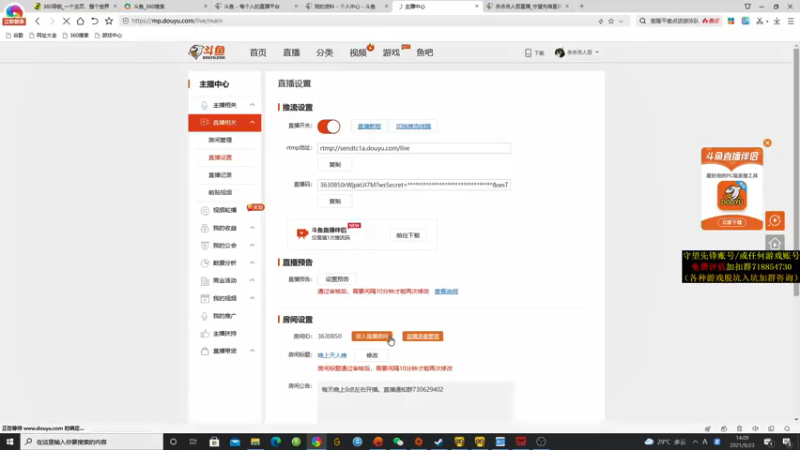Copy the 直播码 stream key
The height and width of the screenshot is (450, 800).
(335, 202)
